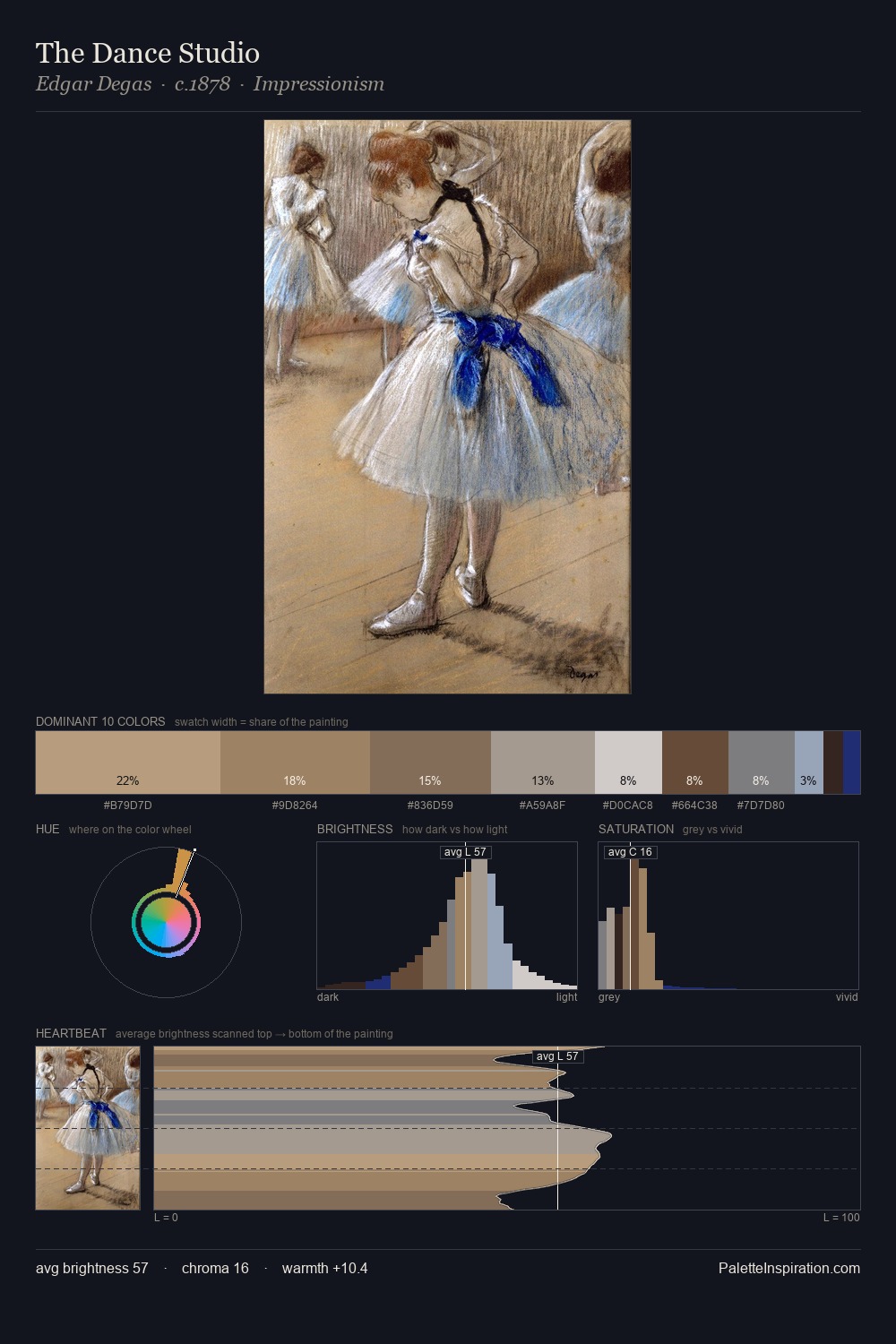This screenshot has height=1344, width=896.
Task: Click the 'HEARTBEAT' section heading
Action: pos(71,1033)
